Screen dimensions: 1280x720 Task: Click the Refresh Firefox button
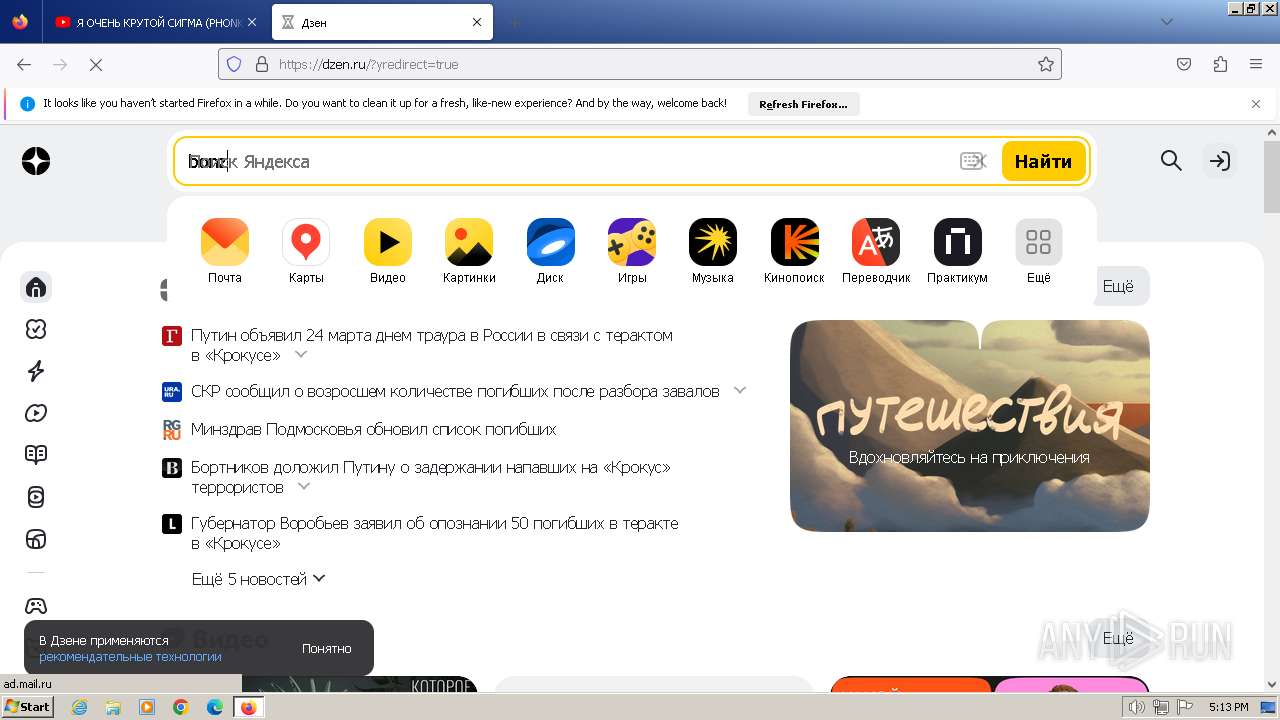click(x=803, y=104)
